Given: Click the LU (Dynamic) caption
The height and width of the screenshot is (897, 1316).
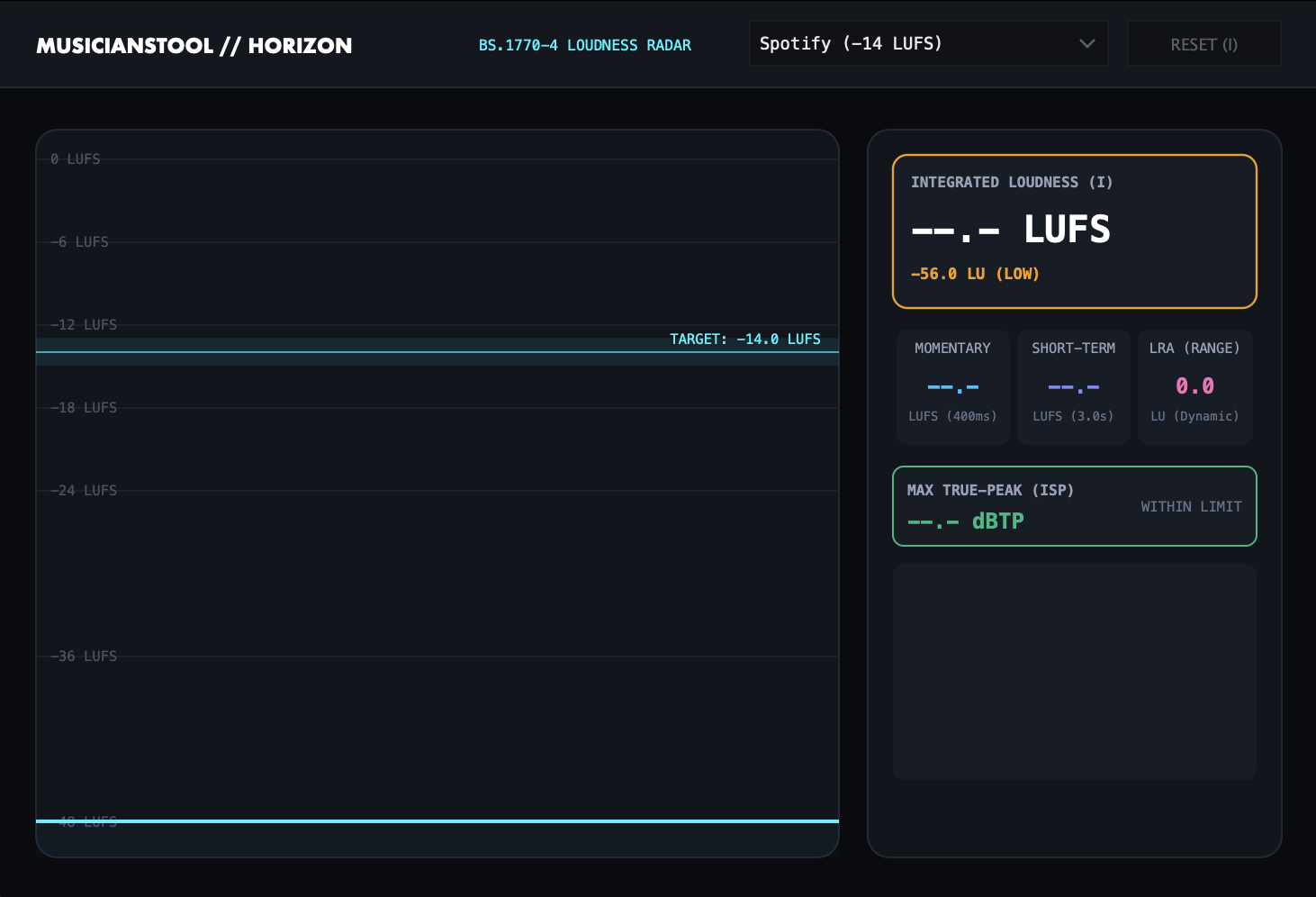Looking at the screenshot, I should coord(1194,416).
